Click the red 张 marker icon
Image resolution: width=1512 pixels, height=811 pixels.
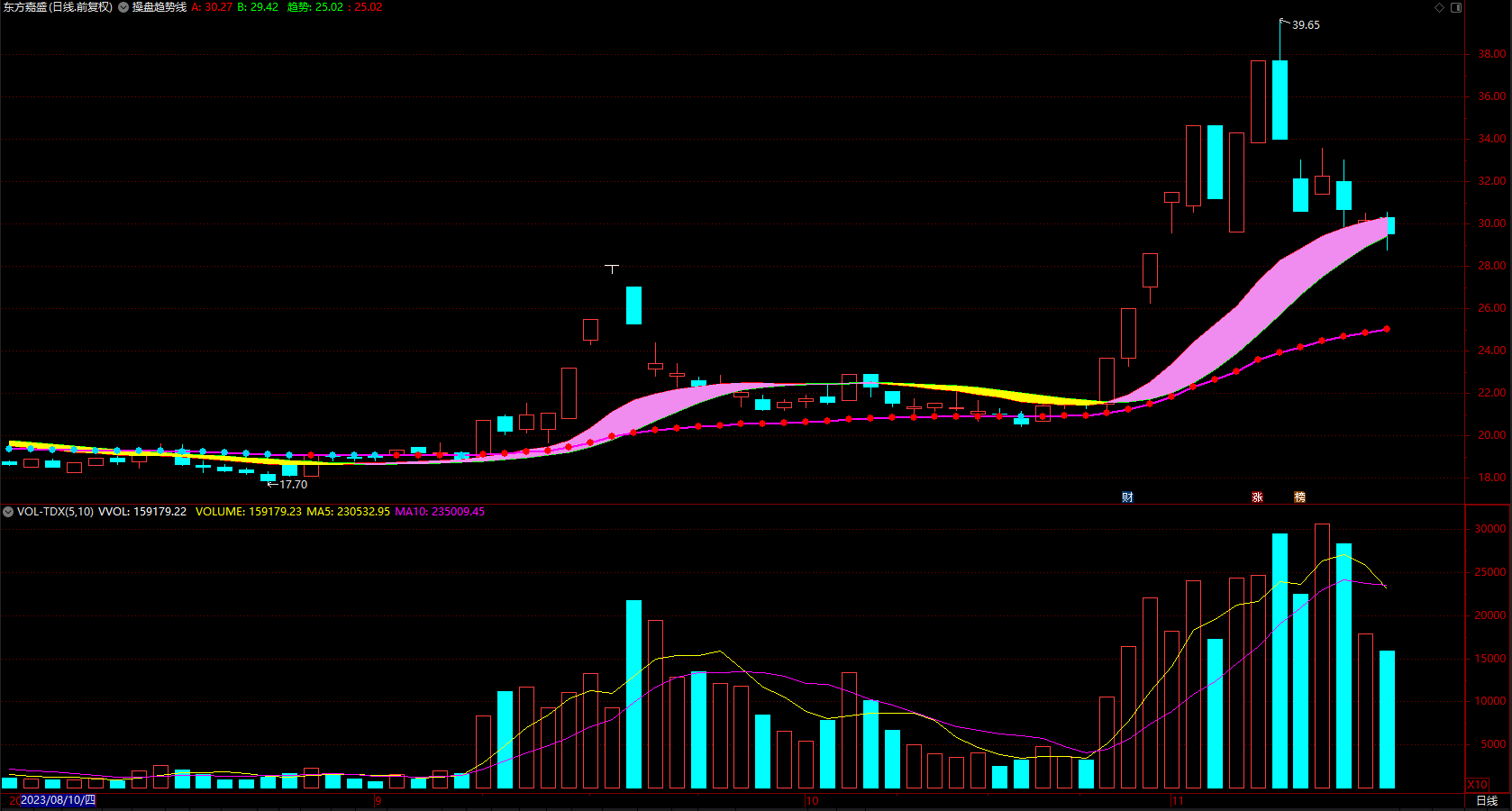(1257, 497)
